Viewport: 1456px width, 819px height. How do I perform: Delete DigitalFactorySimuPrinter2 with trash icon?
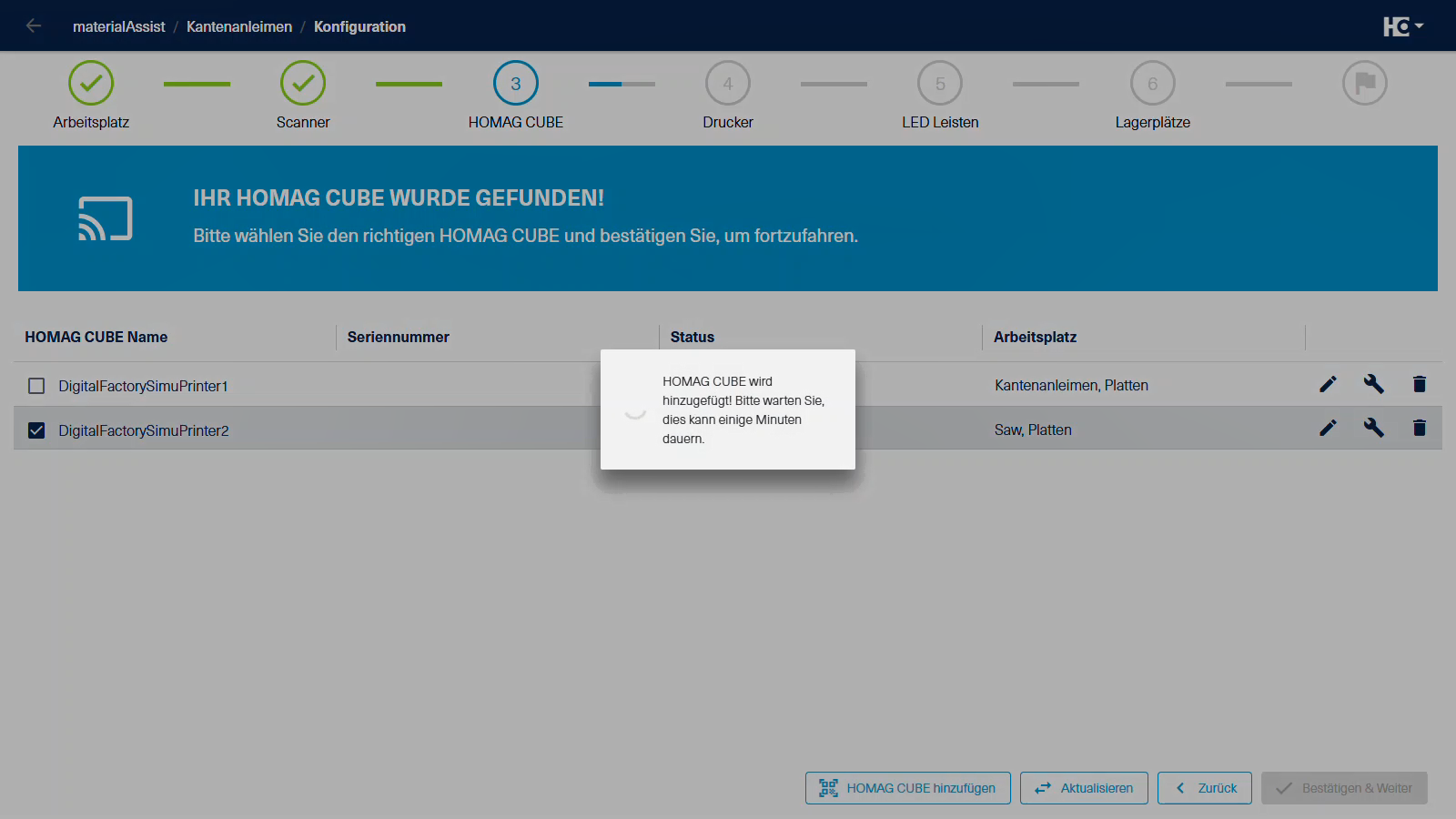(1420, 428)
